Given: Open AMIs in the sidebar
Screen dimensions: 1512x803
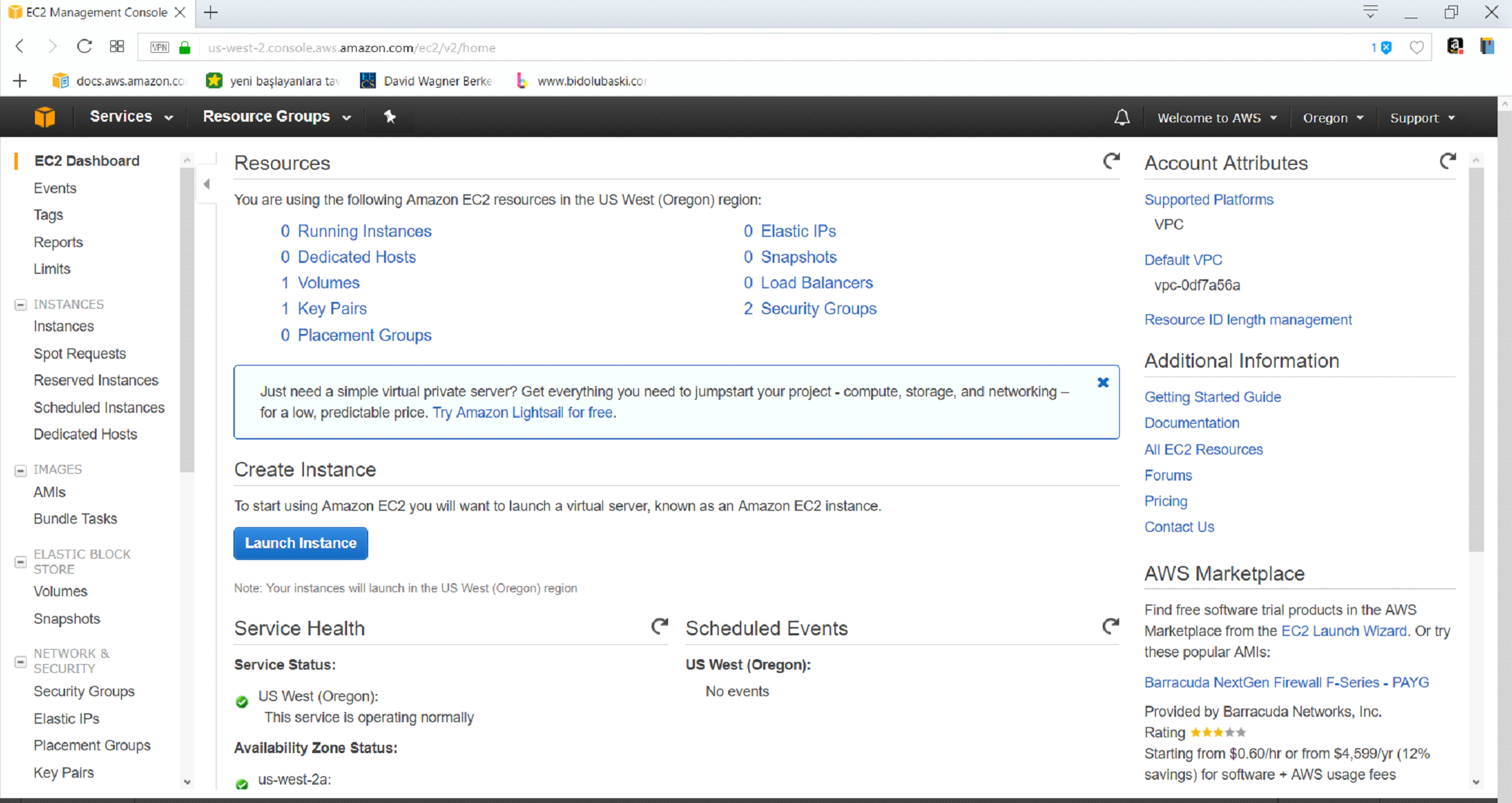Looking at the screenshot, I should [49, 492].
